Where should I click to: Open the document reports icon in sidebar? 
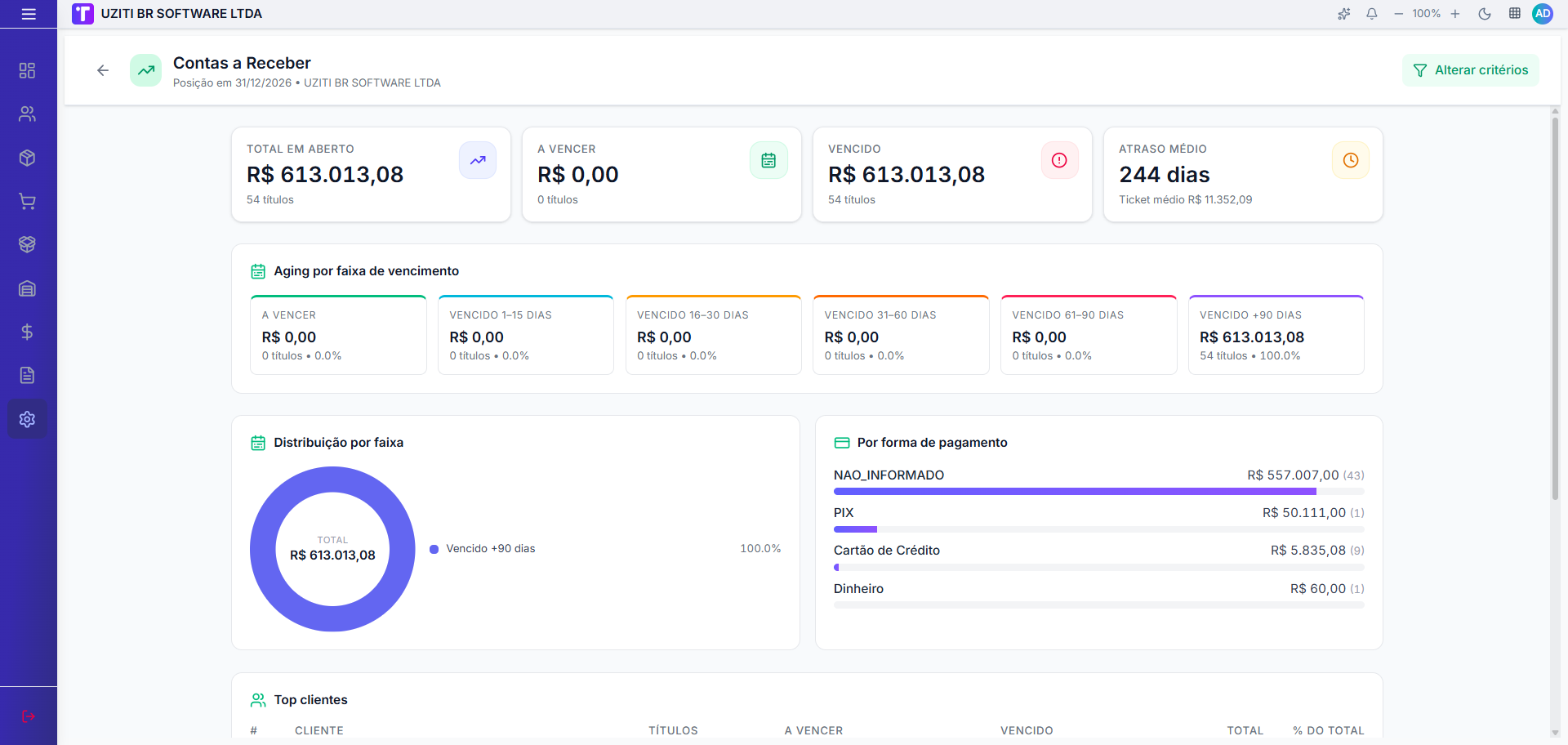coord(27,375)
